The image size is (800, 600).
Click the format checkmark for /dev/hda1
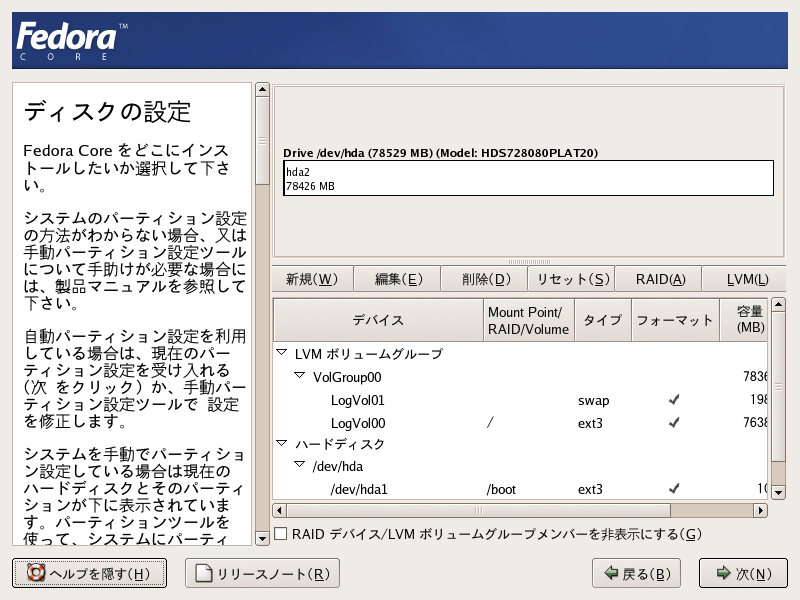point(674,489)
